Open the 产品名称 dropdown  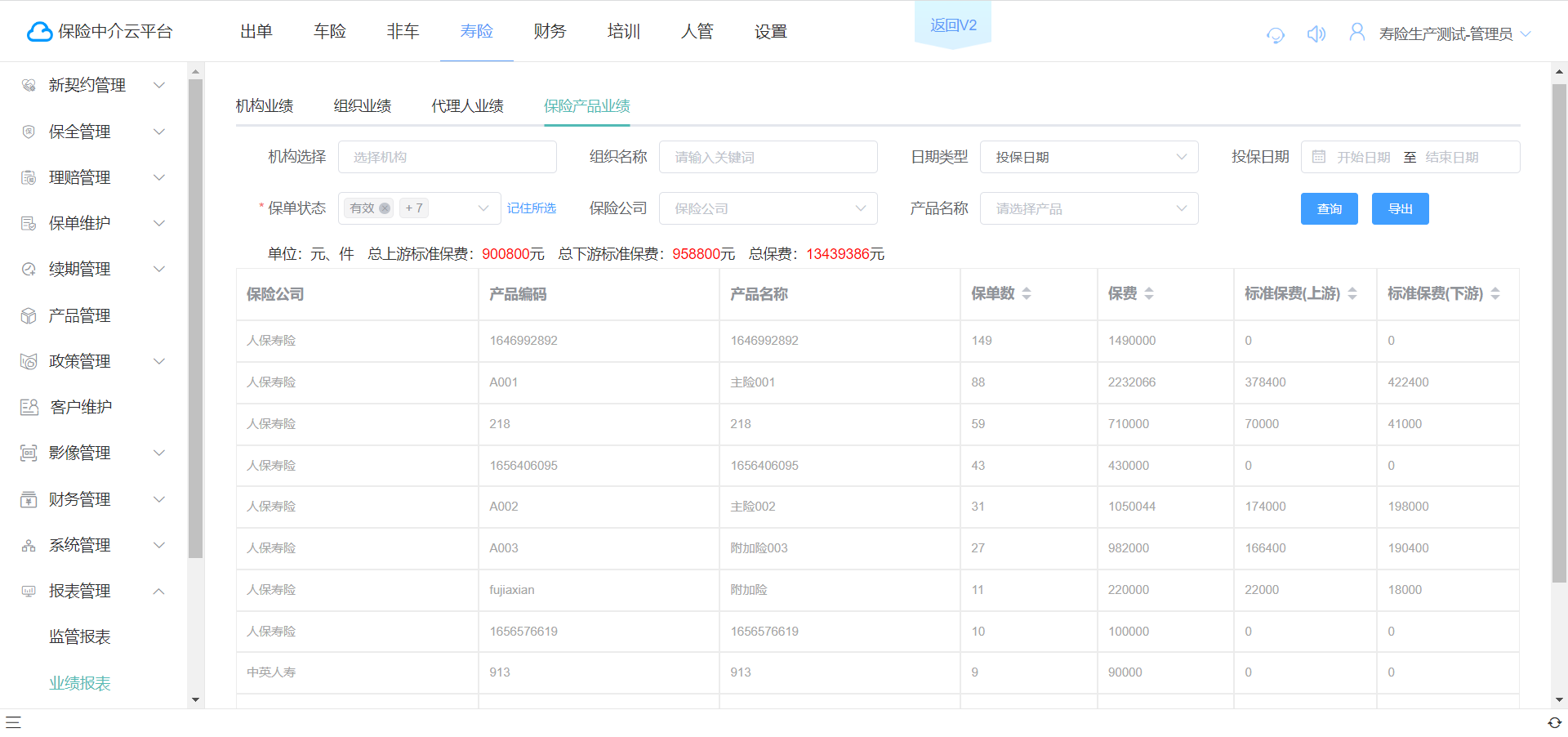tap(1089, 208)
